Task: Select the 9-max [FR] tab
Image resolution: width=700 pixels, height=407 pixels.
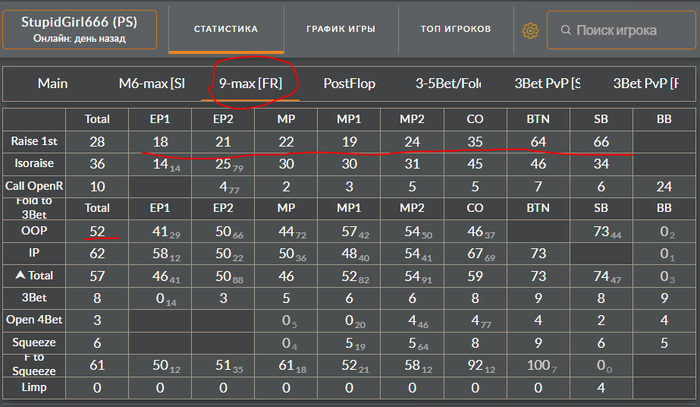Action: (250, 83)
